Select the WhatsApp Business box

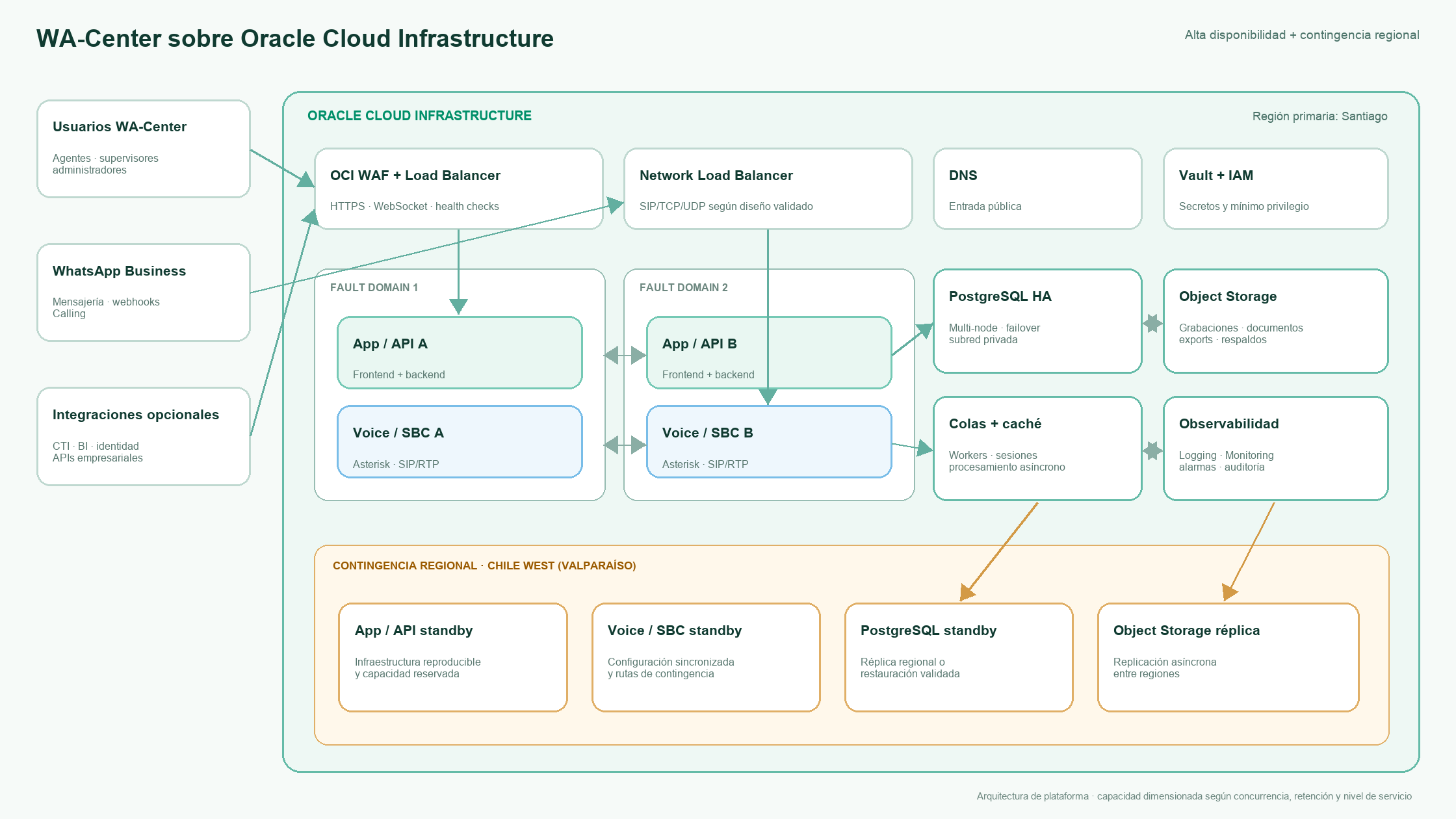click(144, 292)
